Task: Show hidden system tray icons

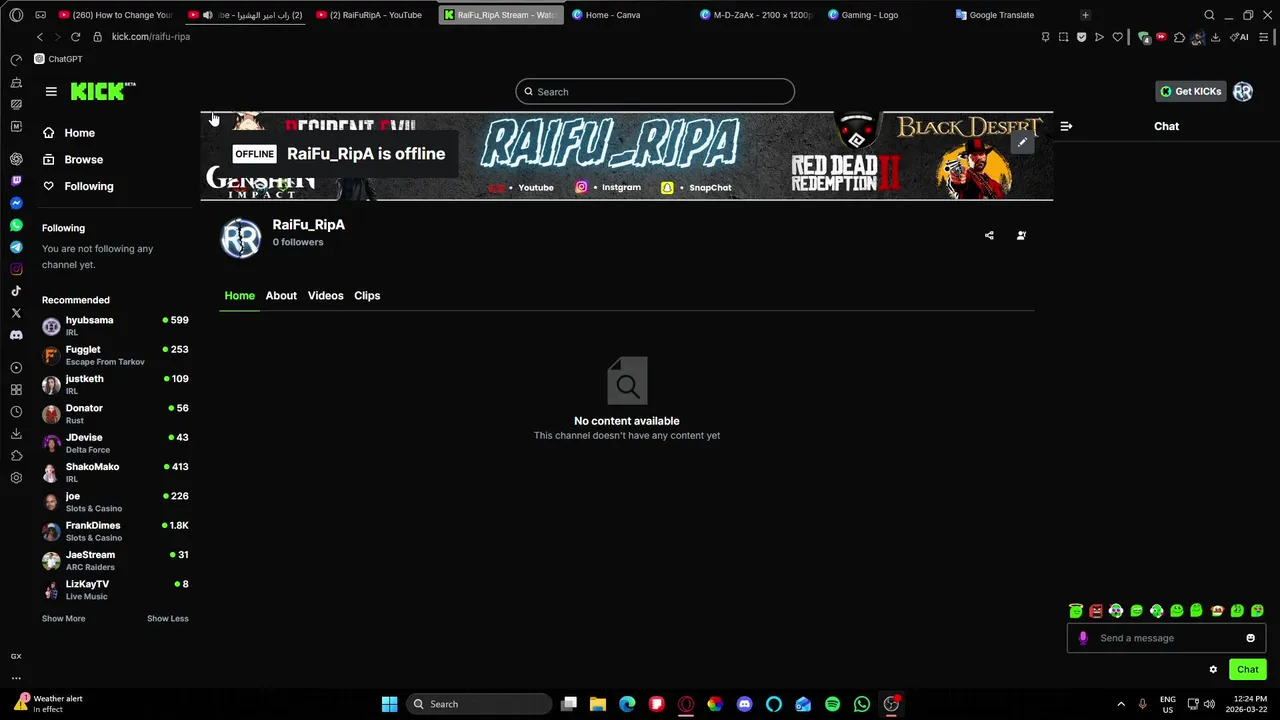Action: click(1120, 704)
